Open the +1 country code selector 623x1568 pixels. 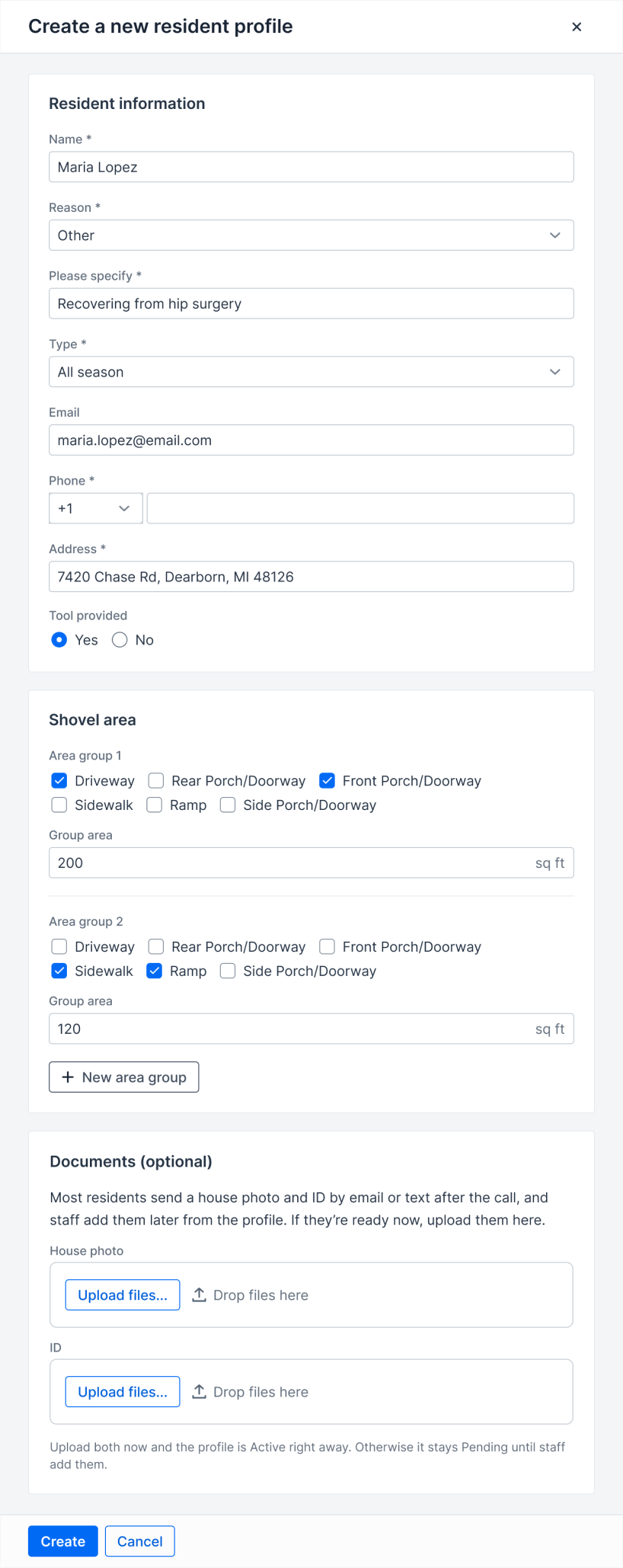point(96,508)
